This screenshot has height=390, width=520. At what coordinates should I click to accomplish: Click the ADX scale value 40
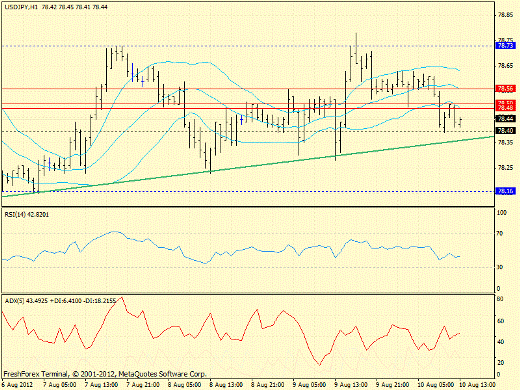pos(500,342)
